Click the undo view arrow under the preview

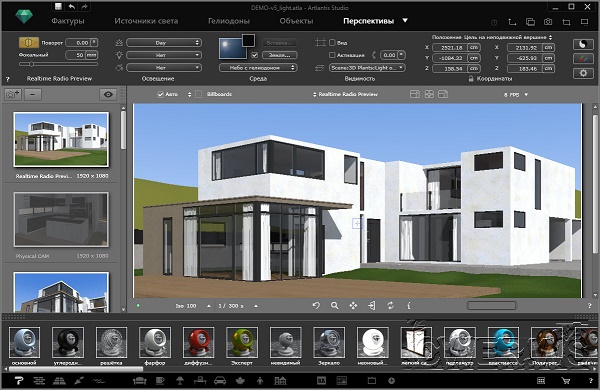(316, 305)
